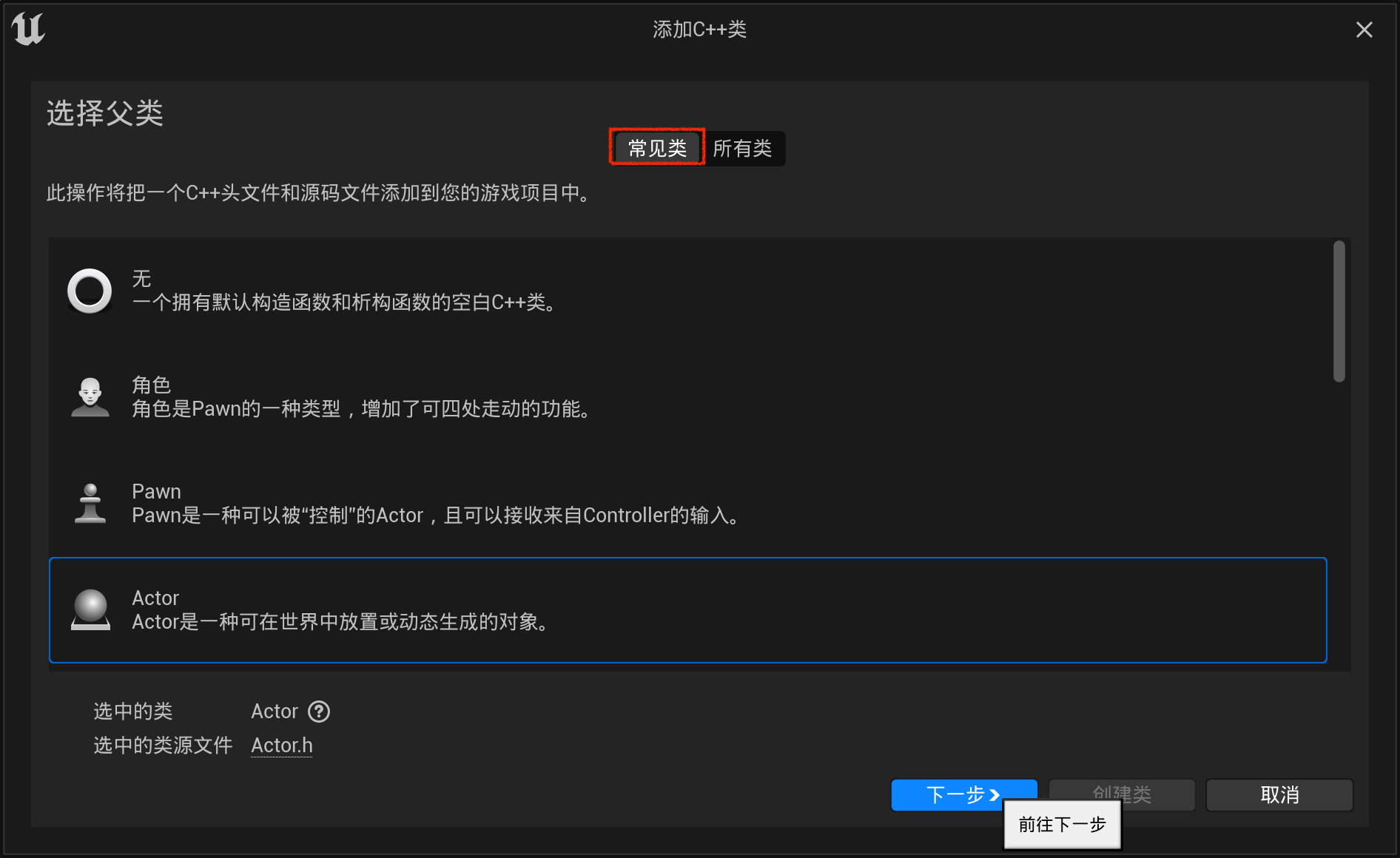1400x858 pixels.
Task: Click the white ring icon for 无 class
Action: pos(90,291)
